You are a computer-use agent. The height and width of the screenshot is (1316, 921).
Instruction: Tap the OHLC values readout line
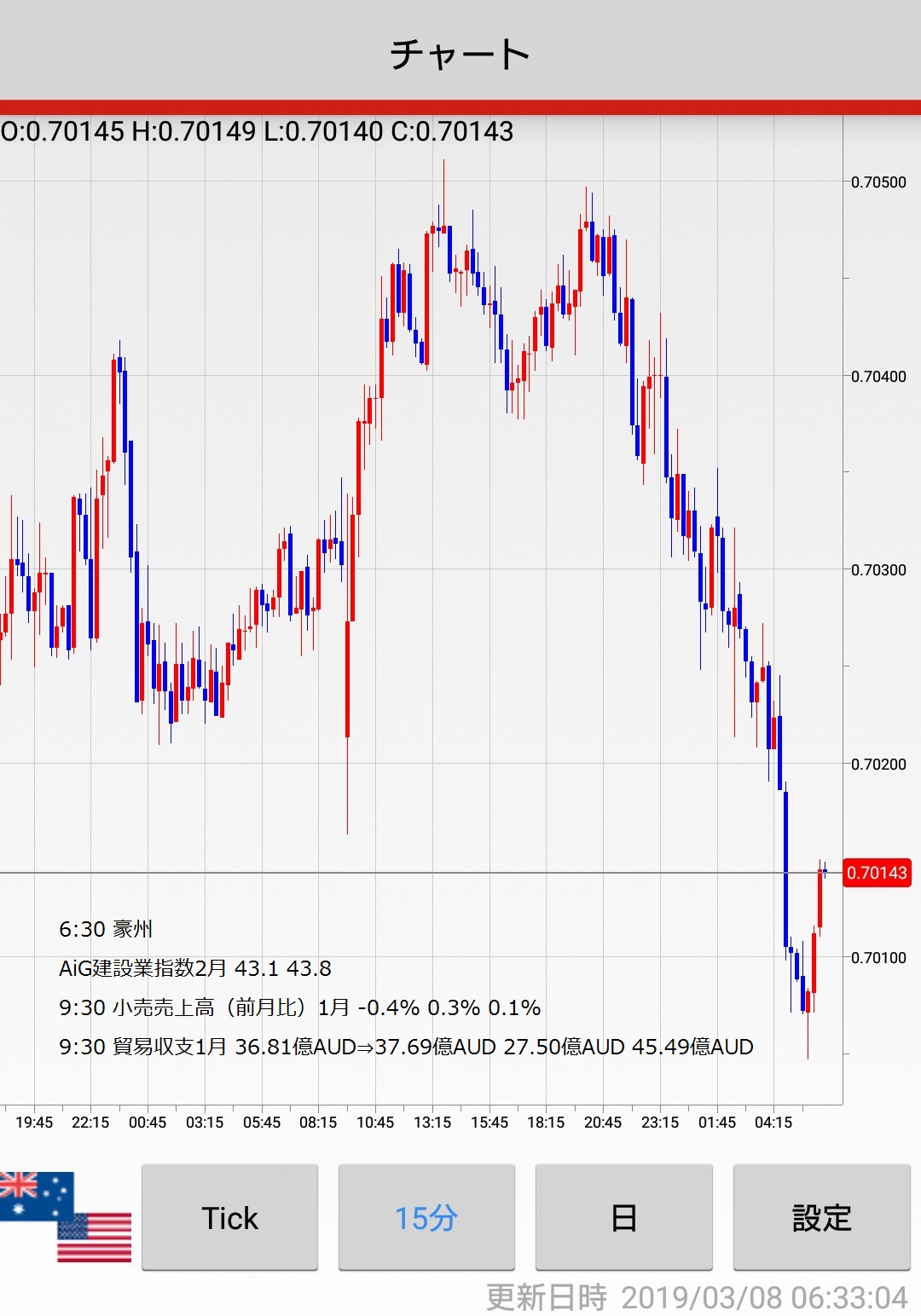[258, 131]
